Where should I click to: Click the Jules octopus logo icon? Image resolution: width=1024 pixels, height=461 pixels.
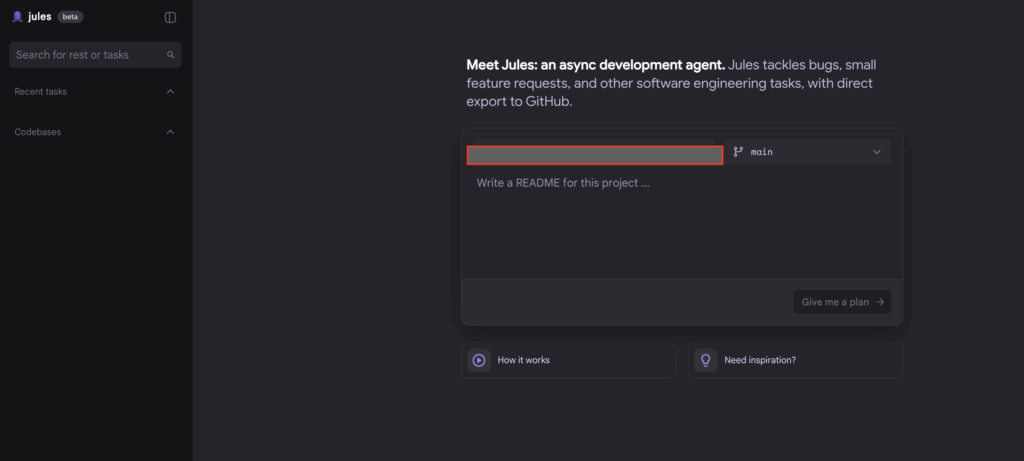tap(17, 17)
